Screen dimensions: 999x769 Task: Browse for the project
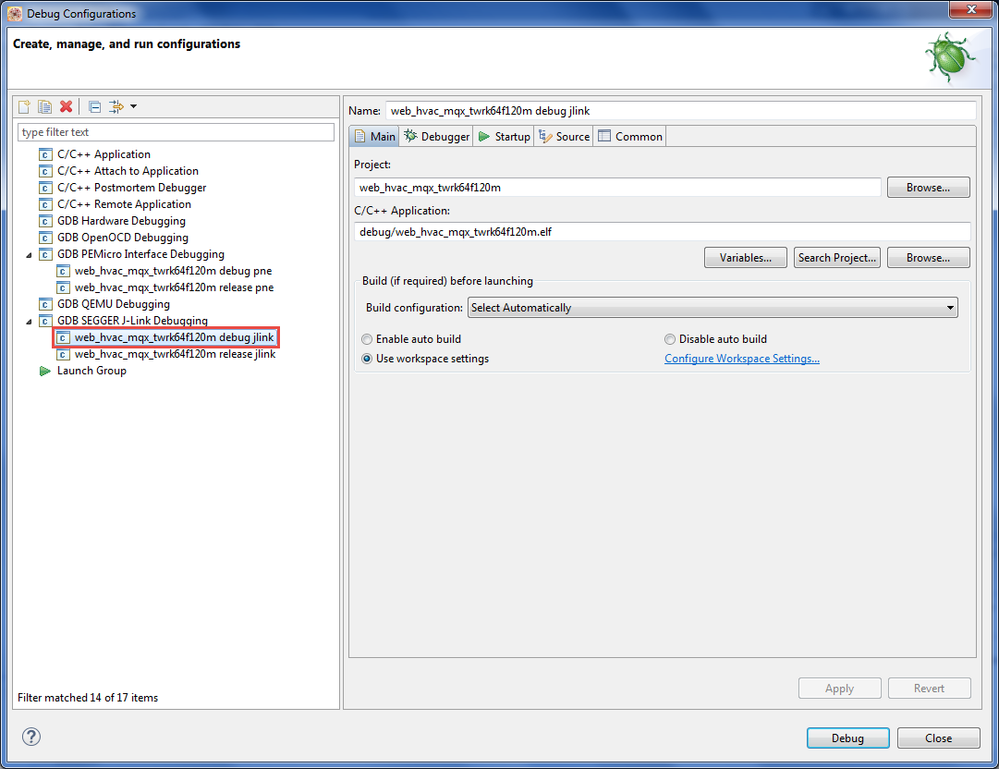[928, 187]
